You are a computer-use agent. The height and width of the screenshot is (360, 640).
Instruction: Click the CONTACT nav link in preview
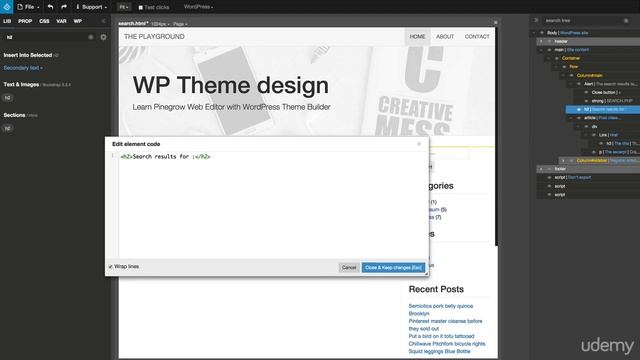[477, 37]
